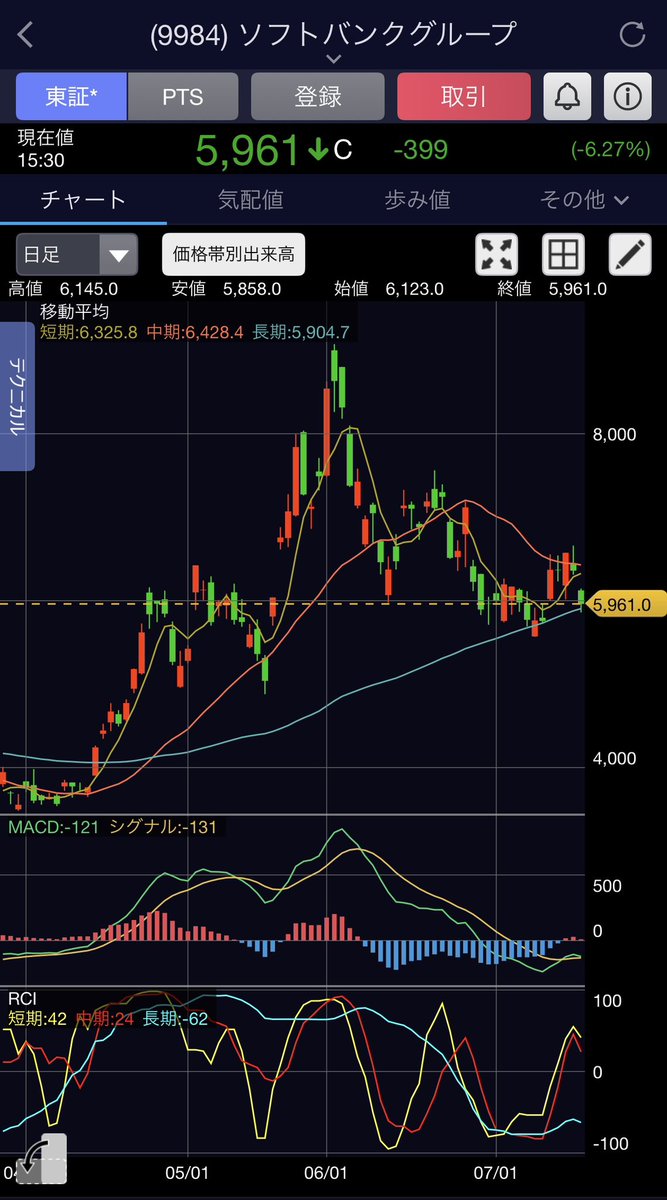Viewport: 667px width, 1200px height.
Task: Tap the RCI 短期:42 value
Action: coord(39,1020)
